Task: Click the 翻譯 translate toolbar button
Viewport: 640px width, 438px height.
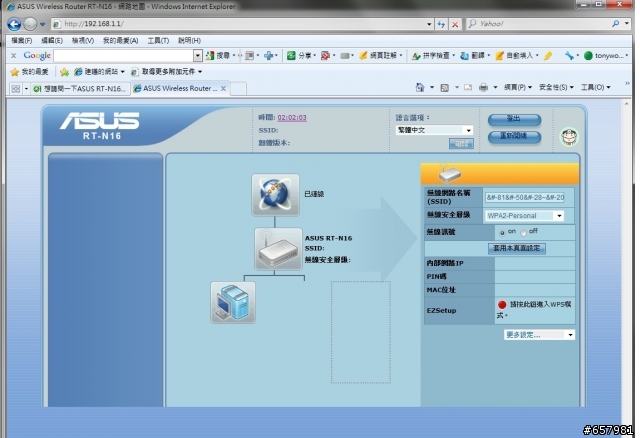Action: coord(473,56)
